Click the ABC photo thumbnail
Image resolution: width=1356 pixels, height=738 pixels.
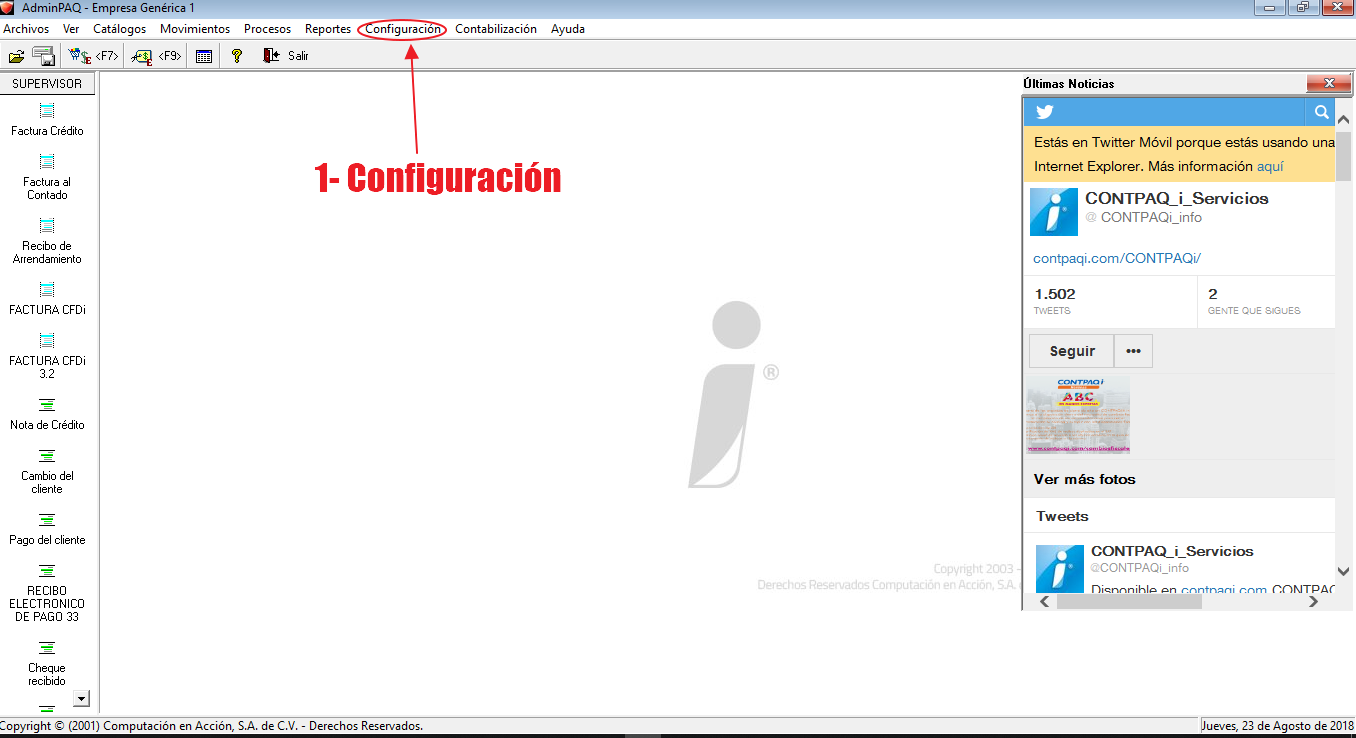[x=1078, y=414]
